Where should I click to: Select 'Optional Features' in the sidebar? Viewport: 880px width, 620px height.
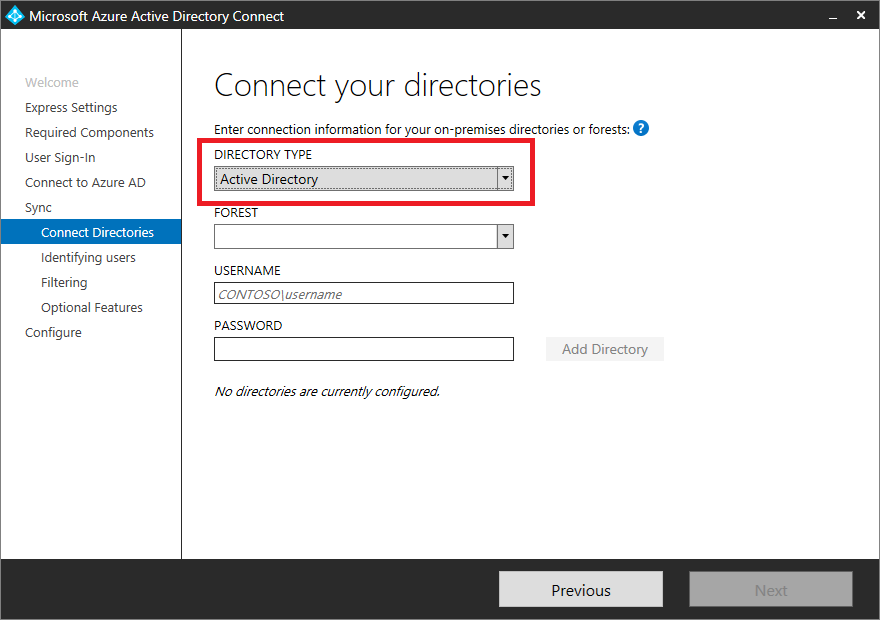pos(90,307)
